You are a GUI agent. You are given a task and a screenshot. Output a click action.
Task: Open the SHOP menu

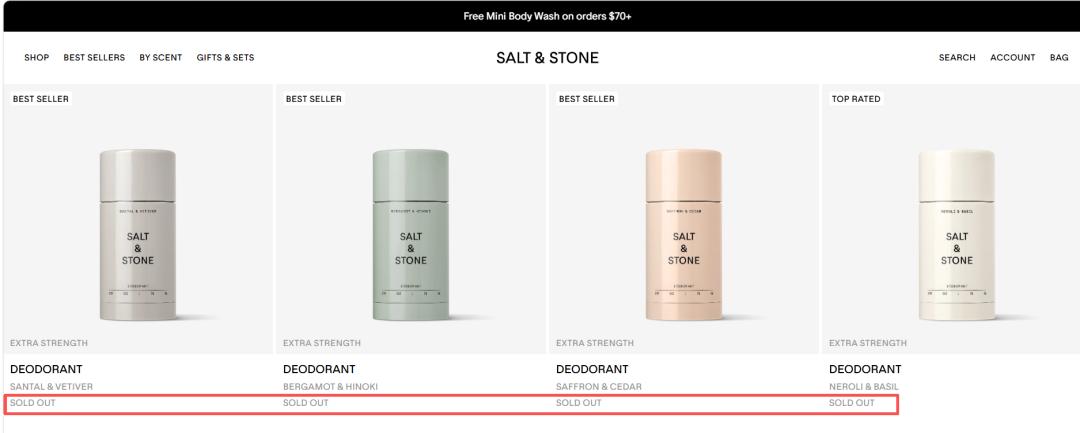pyautogui.click(x=37, y=58)
